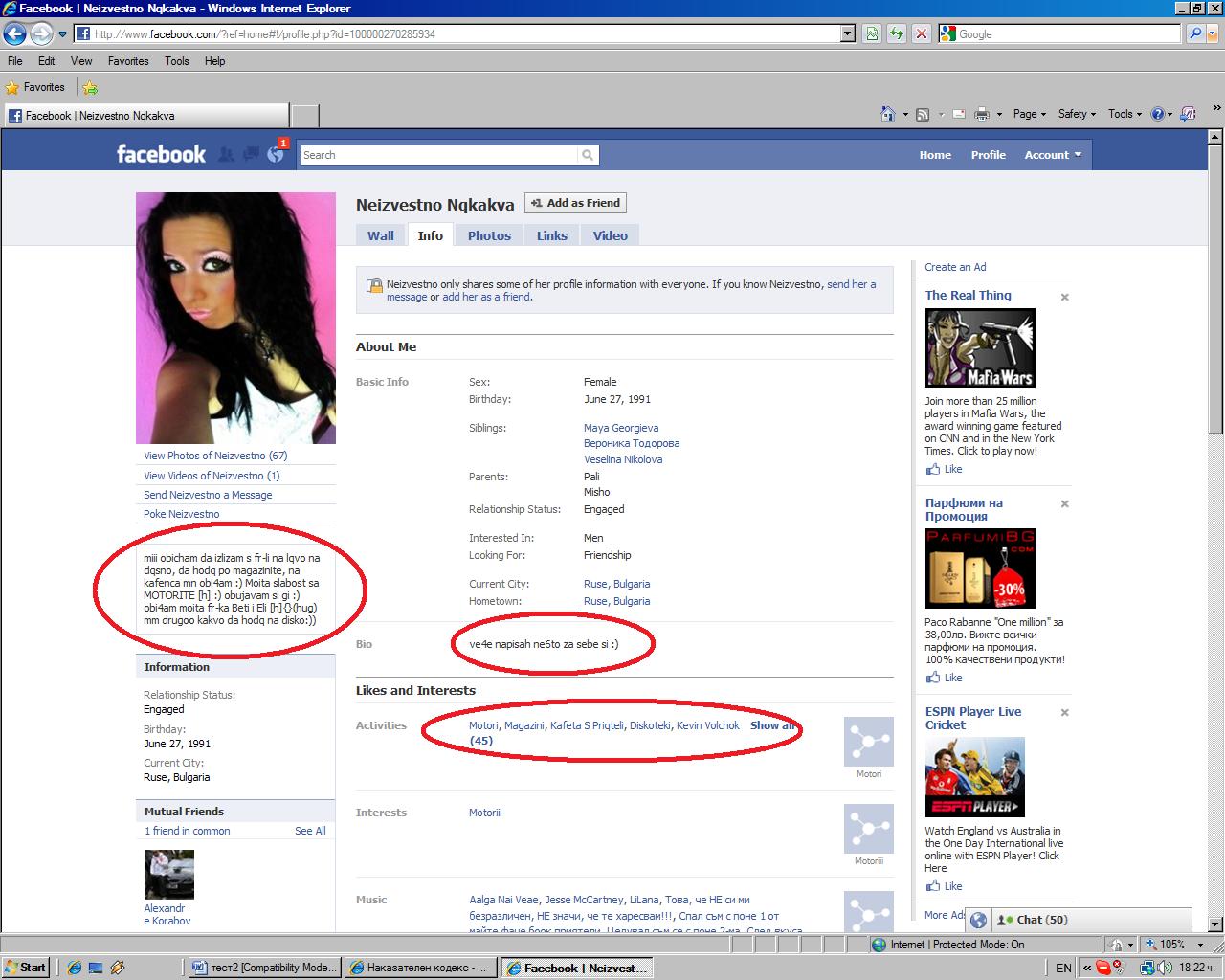Click the Home house icon in command bar

pos(888,114)
